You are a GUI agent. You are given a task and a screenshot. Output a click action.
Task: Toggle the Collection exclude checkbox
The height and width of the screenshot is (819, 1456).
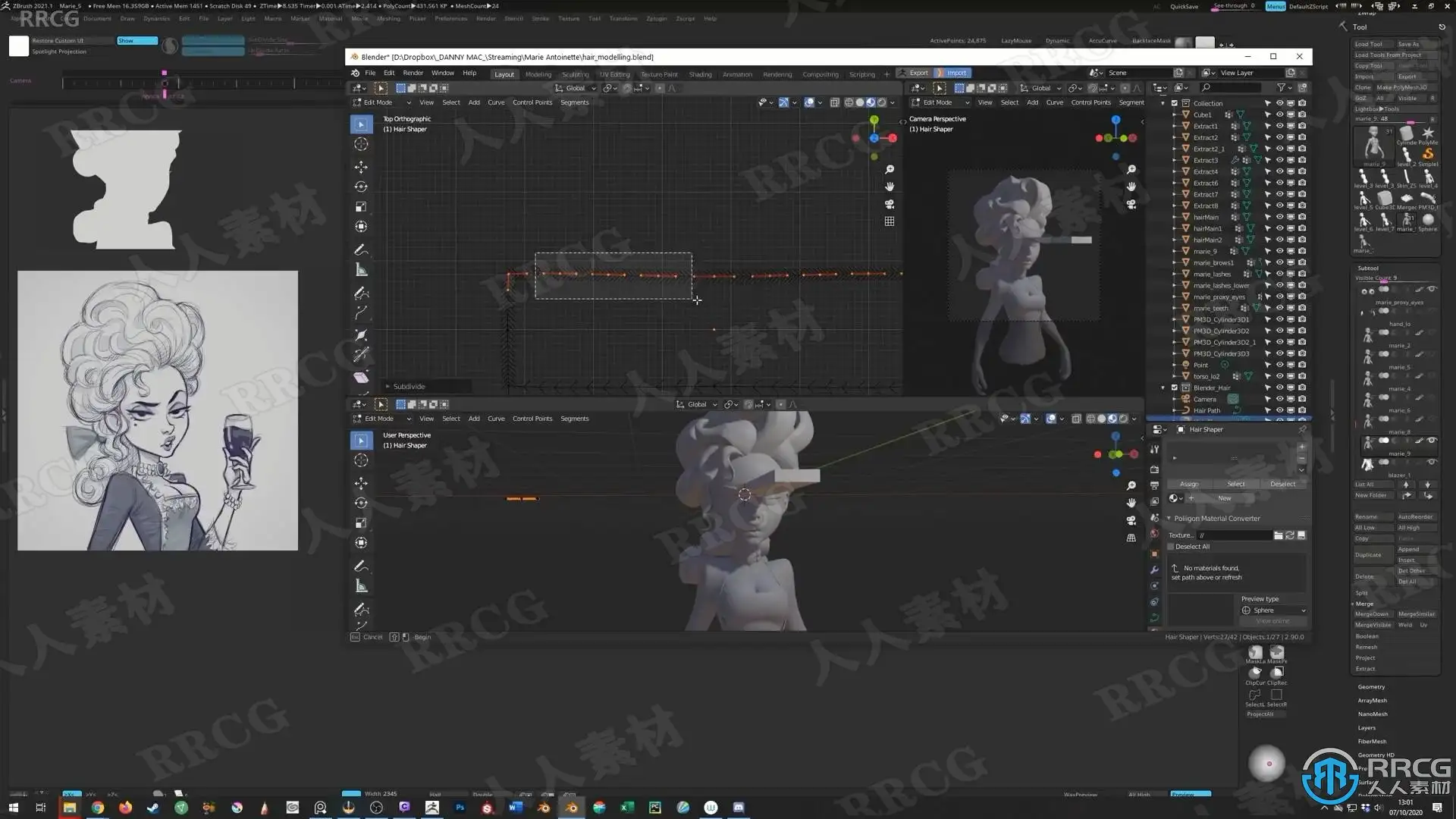click(x=1175, y=103)
